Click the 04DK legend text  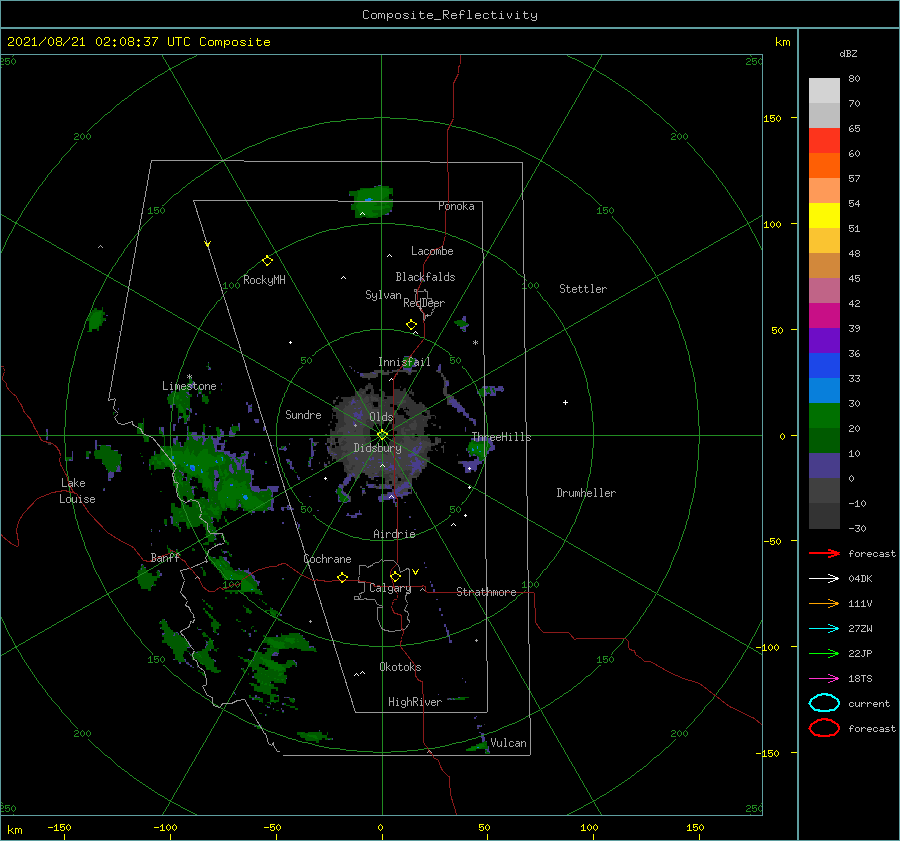click(860, 578)
